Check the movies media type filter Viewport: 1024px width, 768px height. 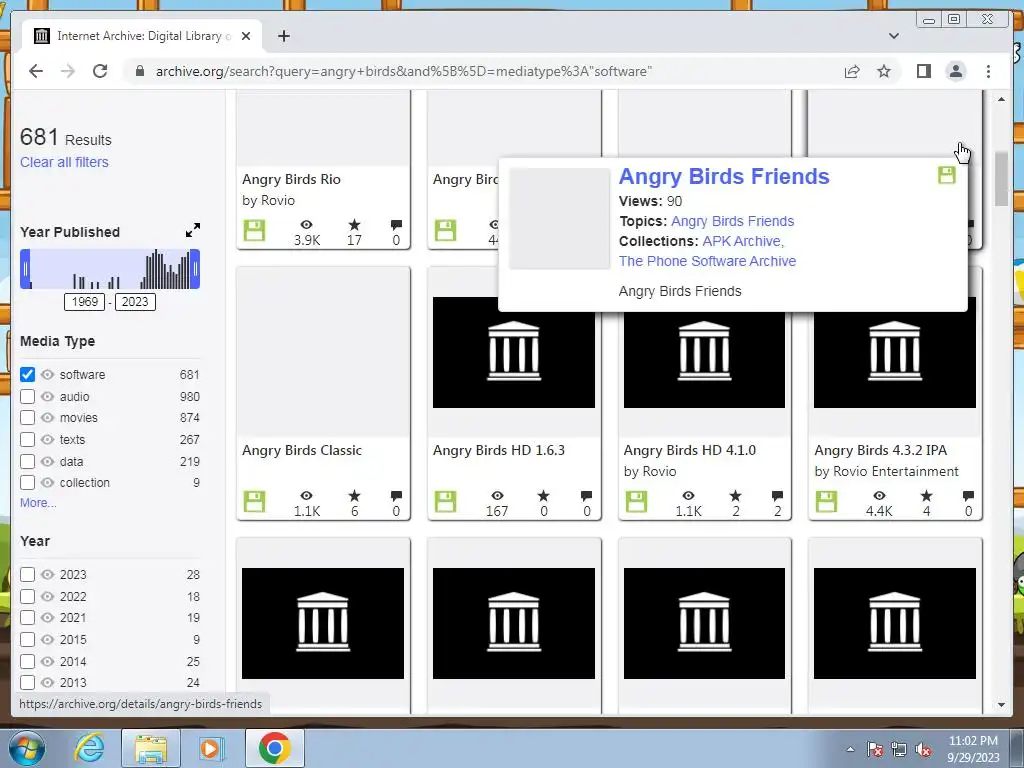[27, 417]
